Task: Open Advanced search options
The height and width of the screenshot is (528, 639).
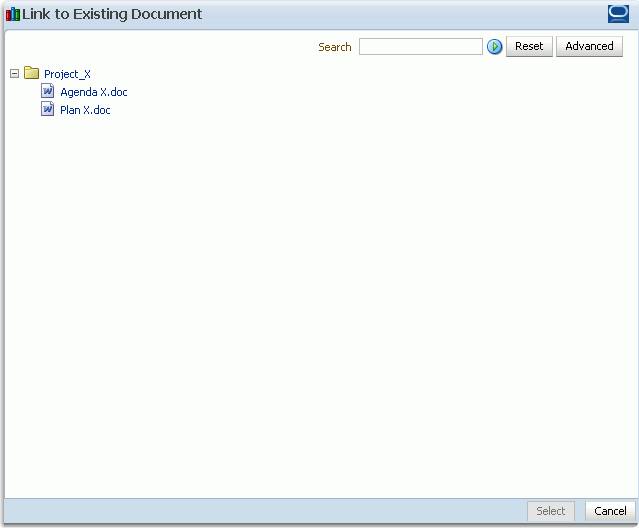Action: (x=589, y=46)
